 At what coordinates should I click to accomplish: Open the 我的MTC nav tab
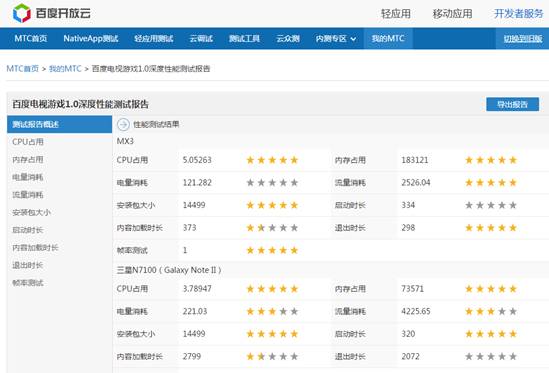coord(388,39)
